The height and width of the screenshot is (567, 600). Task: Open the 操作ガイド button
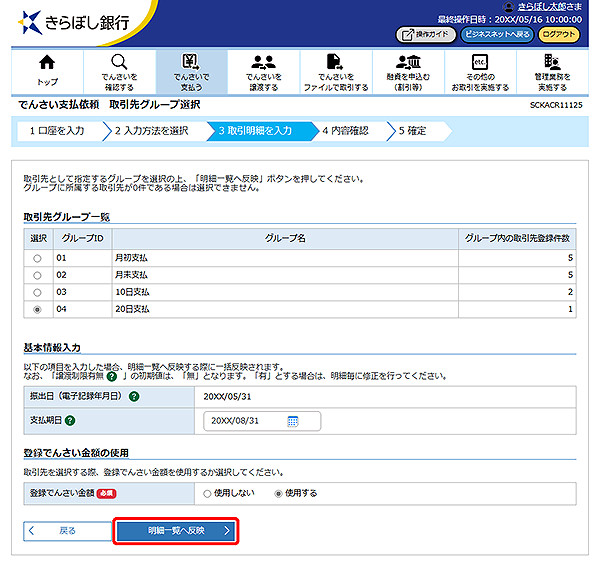pos(426,34)
